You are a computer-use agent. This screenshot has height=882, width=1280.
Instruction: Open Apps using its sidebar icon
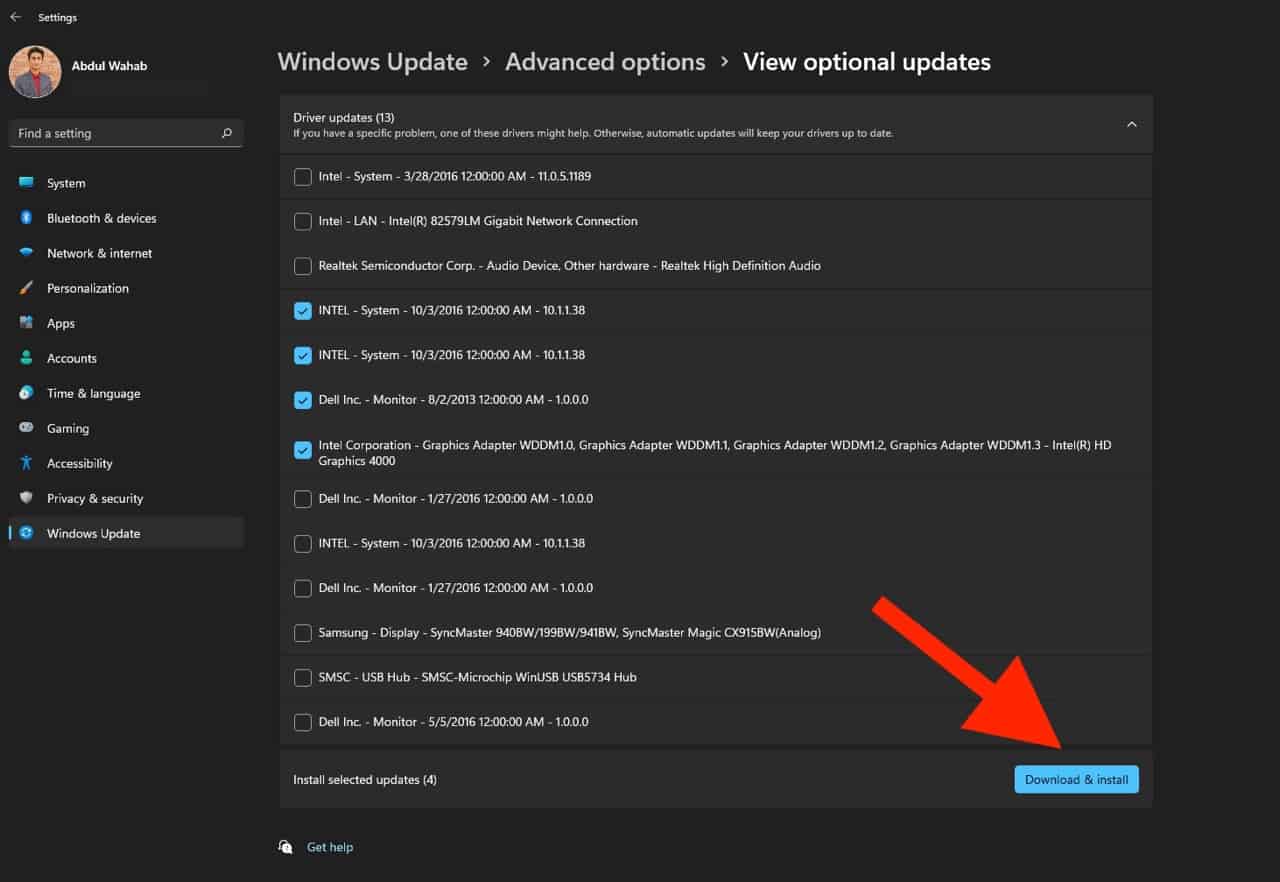(27, 323)
